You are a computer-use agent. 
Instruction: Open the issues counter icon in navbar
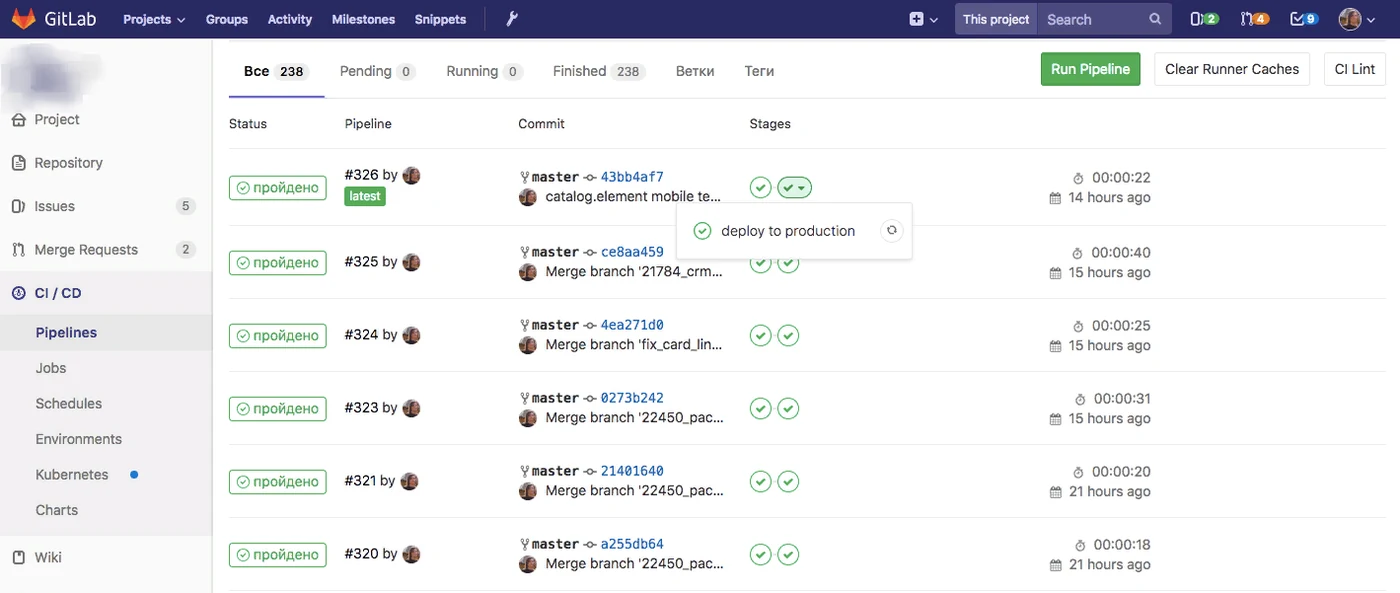tap(1204, 19)
